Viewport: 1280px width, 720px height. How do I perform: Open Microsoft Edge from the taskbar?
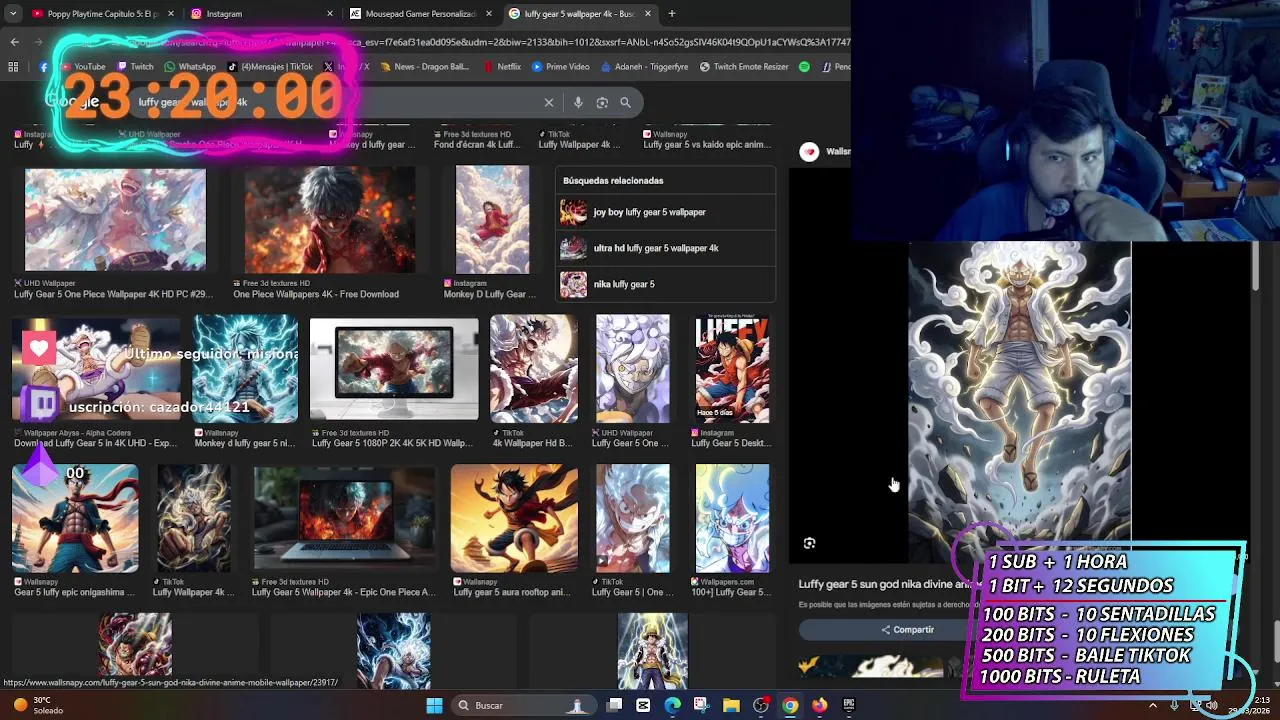pyautogui.click(x=672, y=705)
